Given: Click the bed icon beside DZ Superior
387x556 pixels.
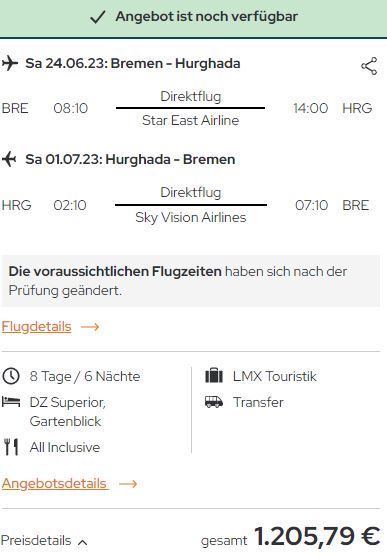Looking at the screenshot, I should tap(11, 402).
